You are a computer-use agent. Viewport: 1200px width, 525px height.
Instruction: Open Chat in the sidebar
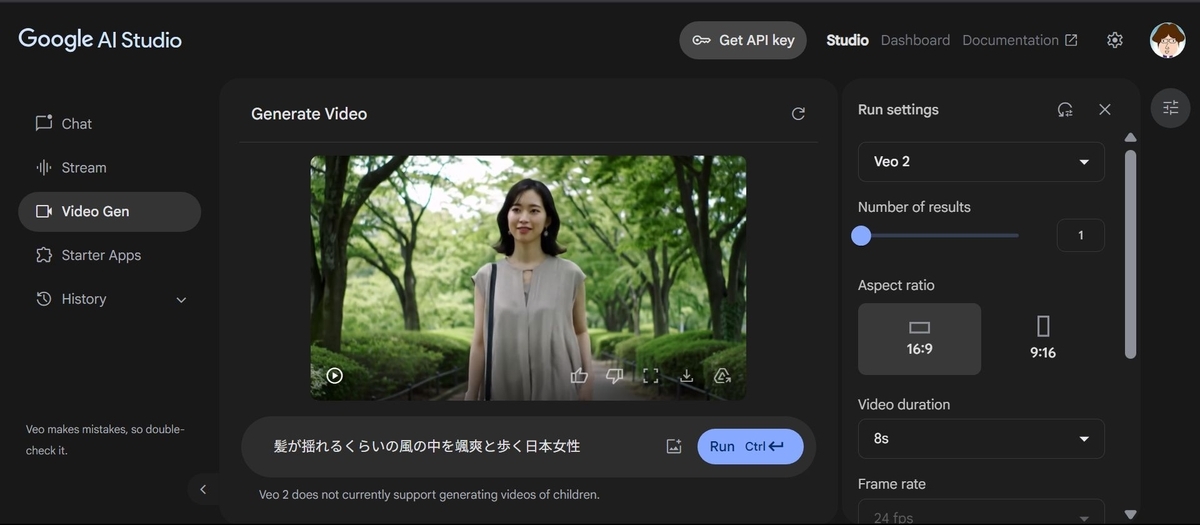(x=110, y=124)
